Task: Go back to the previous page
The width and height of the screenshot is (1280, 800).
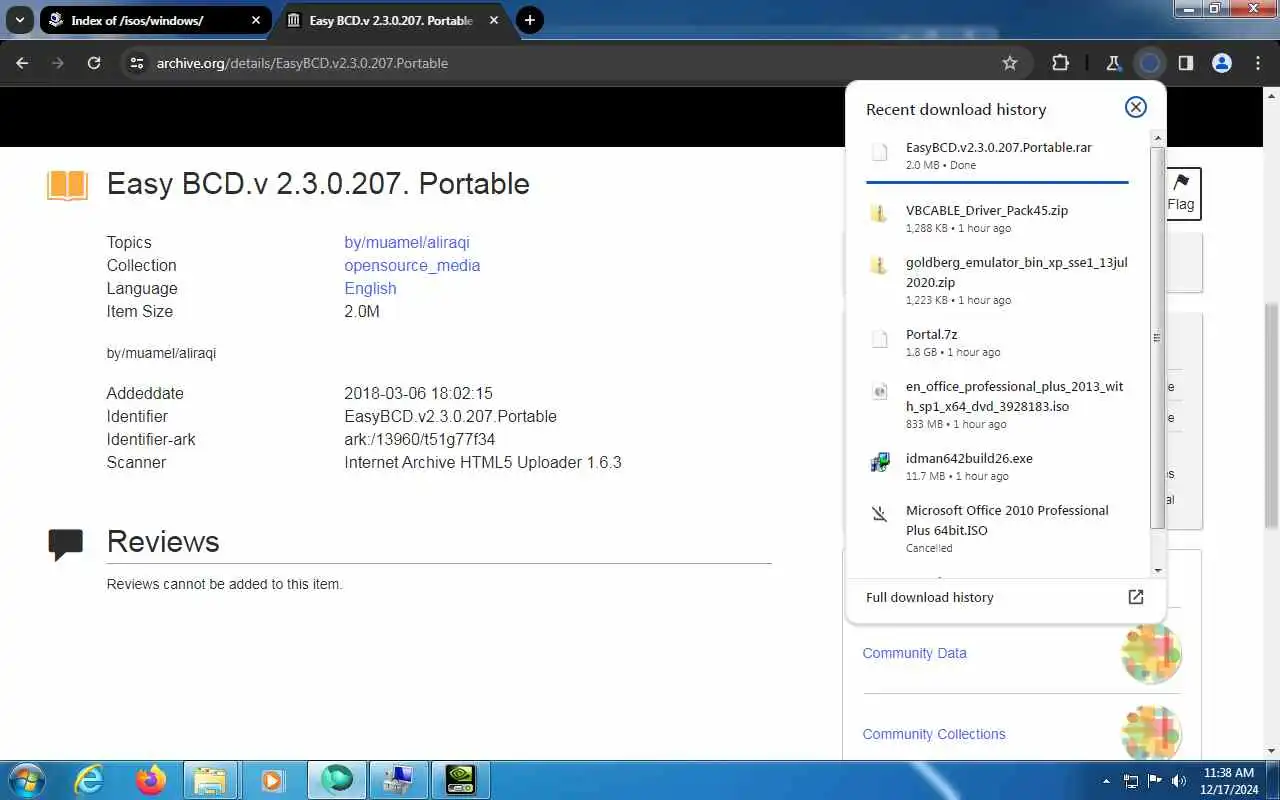Action: tap(22, 63)
